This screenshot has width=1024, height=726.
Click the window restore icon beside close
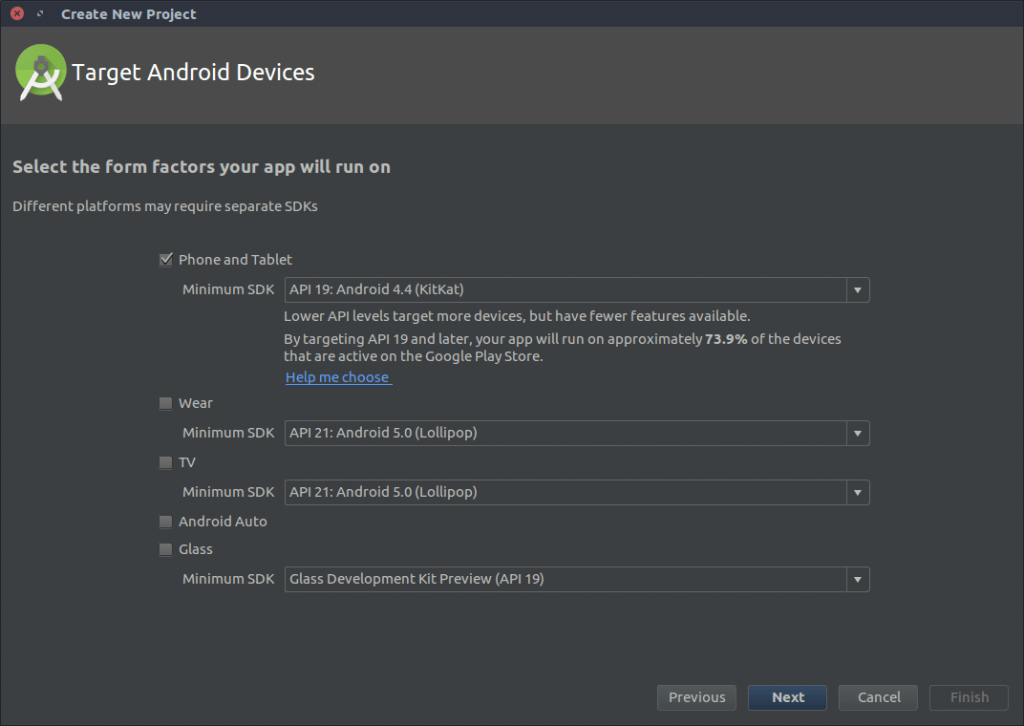tap(40, 14)
